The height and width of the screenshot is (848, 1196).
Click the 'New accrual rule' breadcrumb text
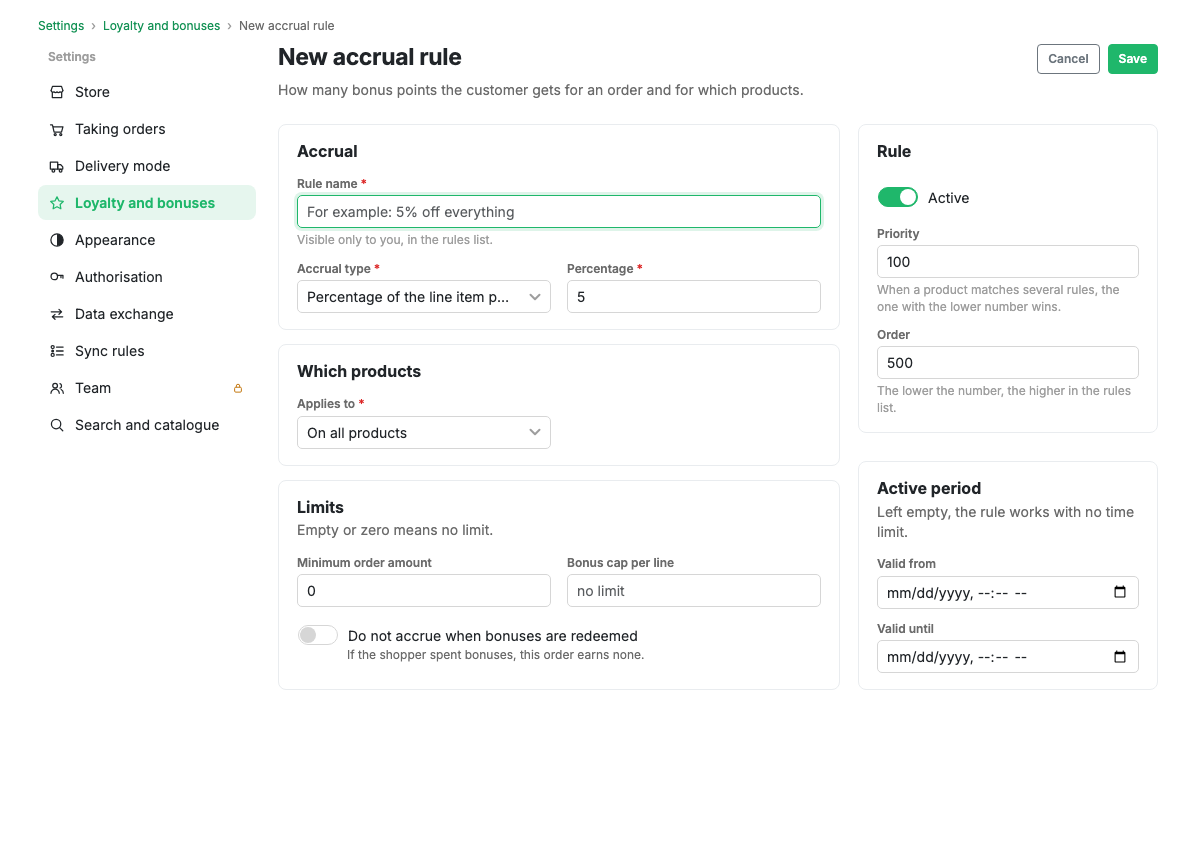pyautogui.click(x=287, y=26)
